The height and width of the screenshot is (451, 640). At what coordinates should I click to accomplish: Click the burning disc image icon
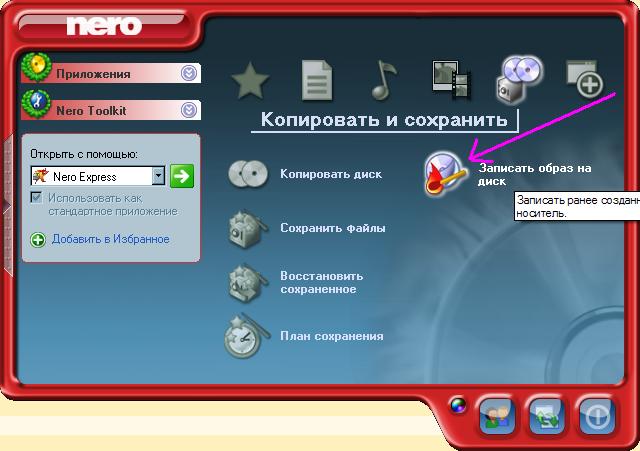(x=445, y=174)
